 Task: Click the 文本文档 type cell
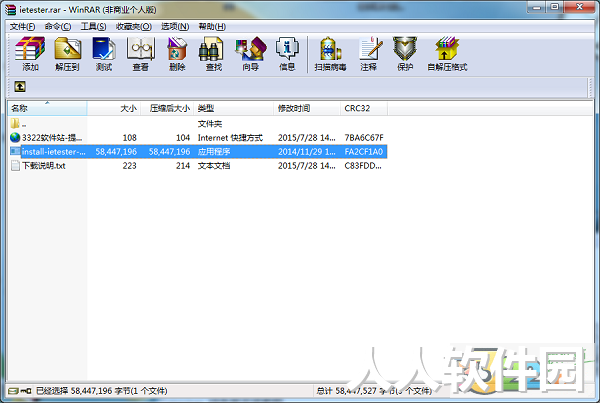tap(214, 166)
